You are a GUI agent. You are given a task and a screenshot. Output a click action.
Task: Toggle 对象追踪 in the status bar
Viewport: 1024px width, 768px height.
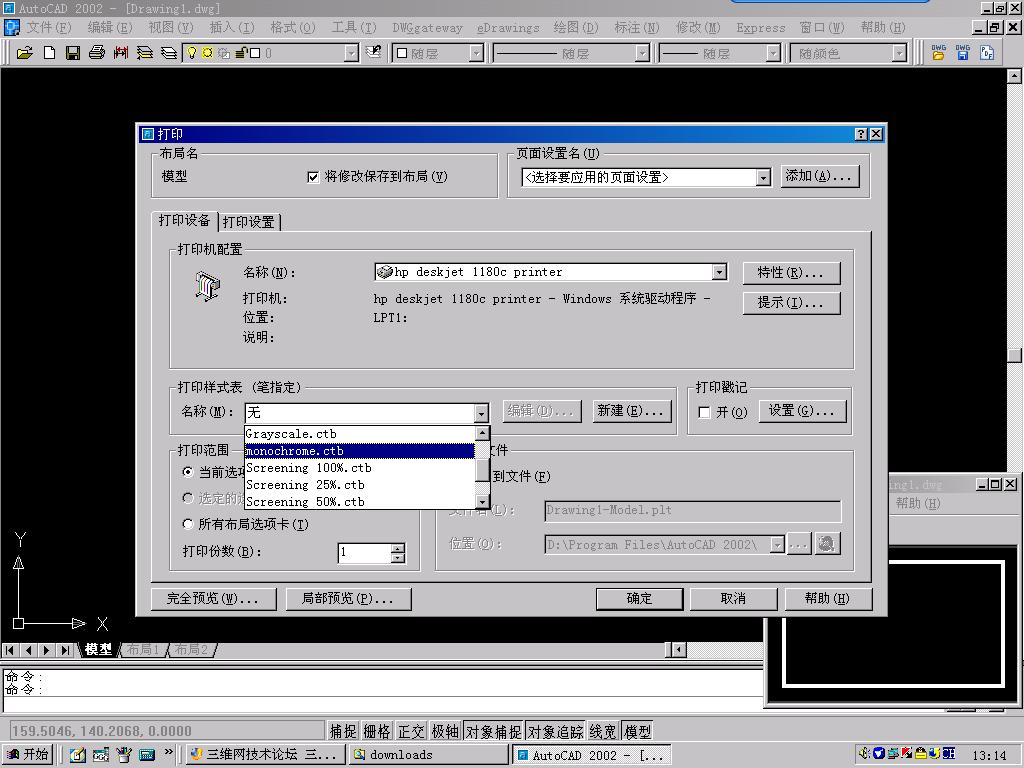555,731
